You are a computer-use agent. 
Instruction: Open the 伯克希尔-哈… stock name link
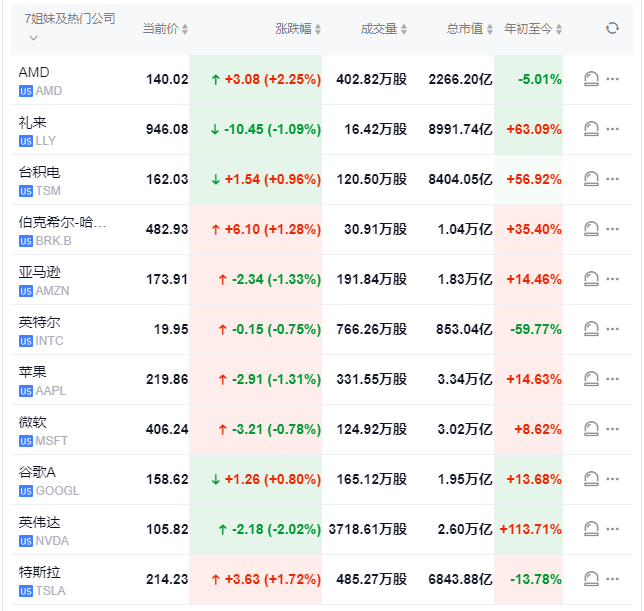[x=62, y=223]
